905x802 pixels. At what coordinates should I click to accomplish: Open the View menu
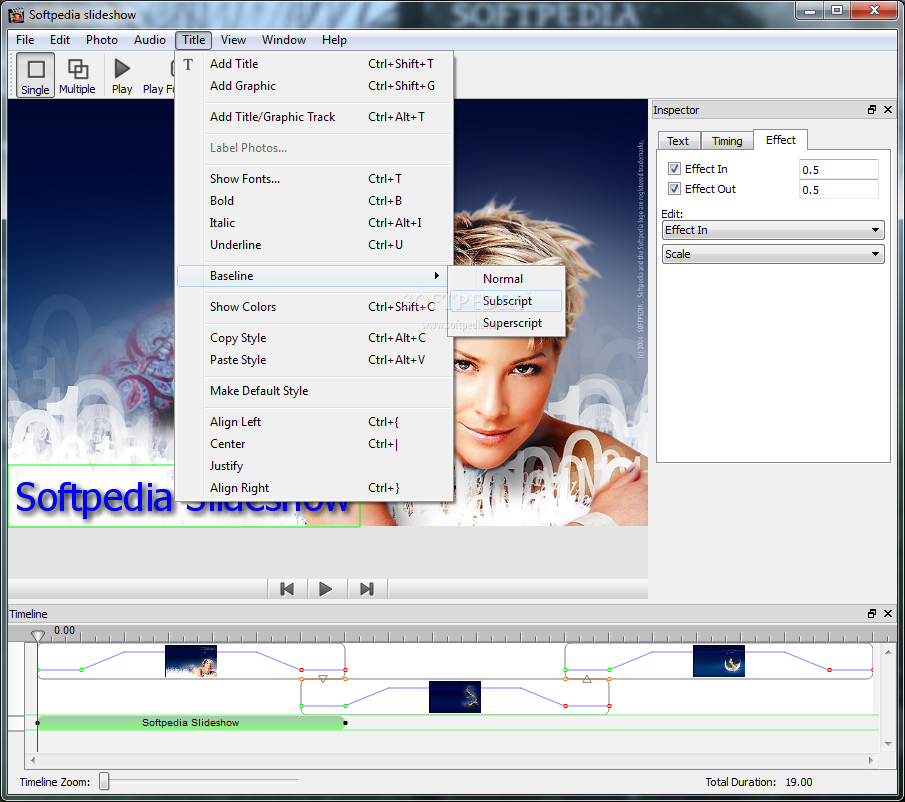click(233, 40)
